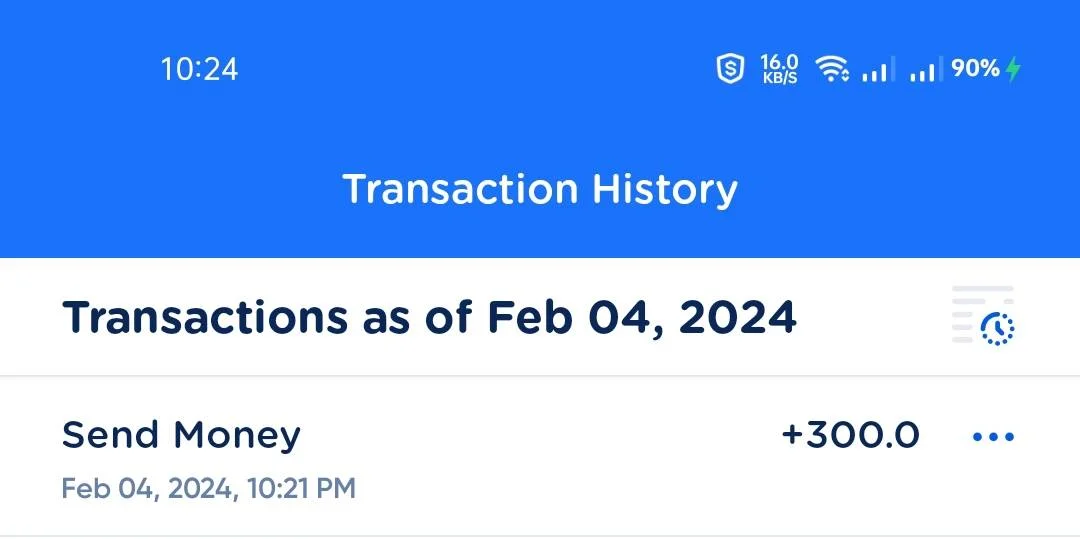The height and width of the screenshot is (539, 1080).
Task: Click the middle dot of the ellipsis menu
Action: [993, 436]
